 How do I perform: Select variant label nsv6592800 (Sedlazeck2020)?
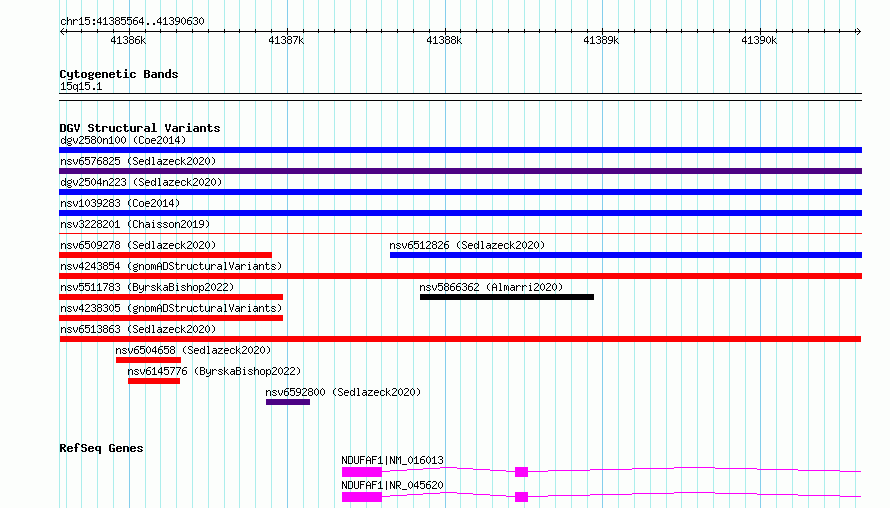343,392
